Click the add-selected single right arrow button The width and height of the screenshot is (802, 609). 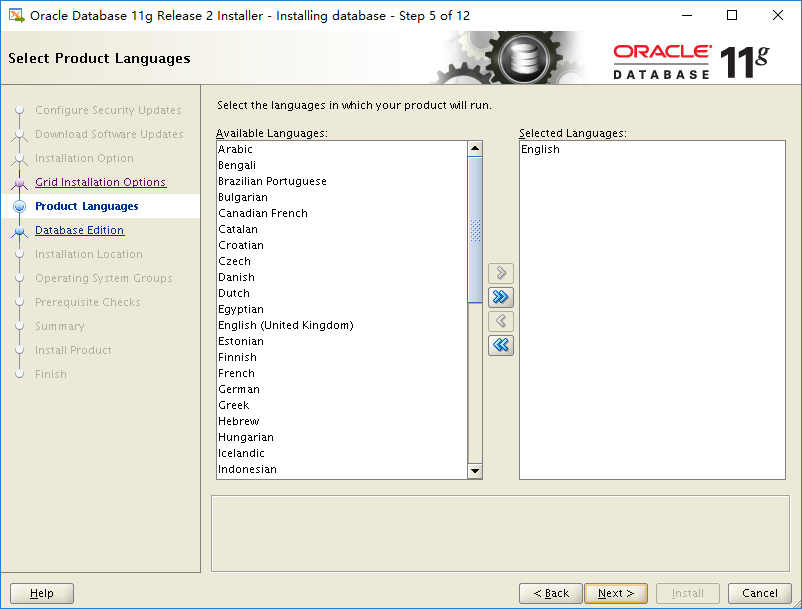point(501,273)
